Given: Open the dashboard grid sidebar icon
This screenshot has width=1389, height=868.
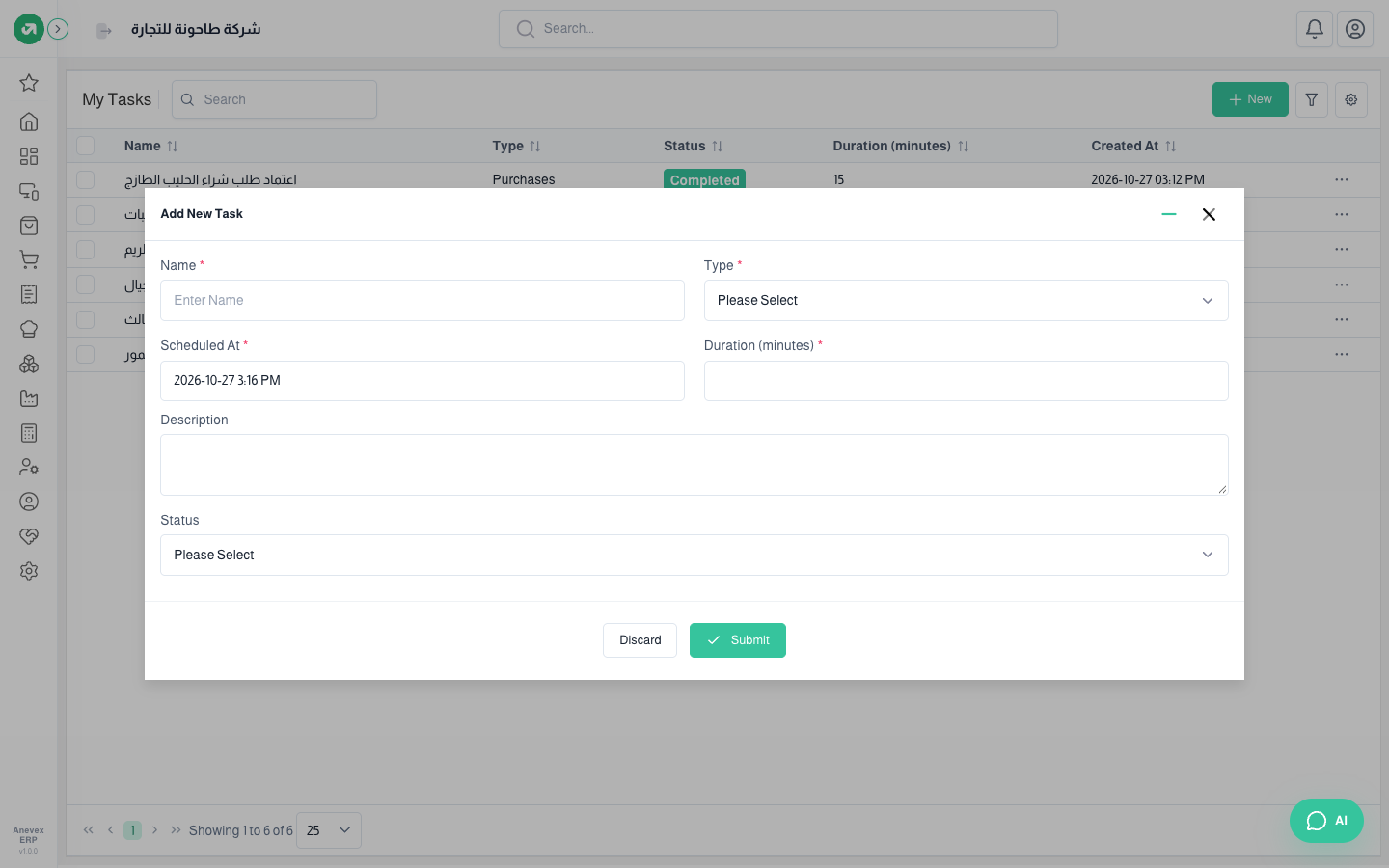Looking at the screenshot, I should point(29,156).
